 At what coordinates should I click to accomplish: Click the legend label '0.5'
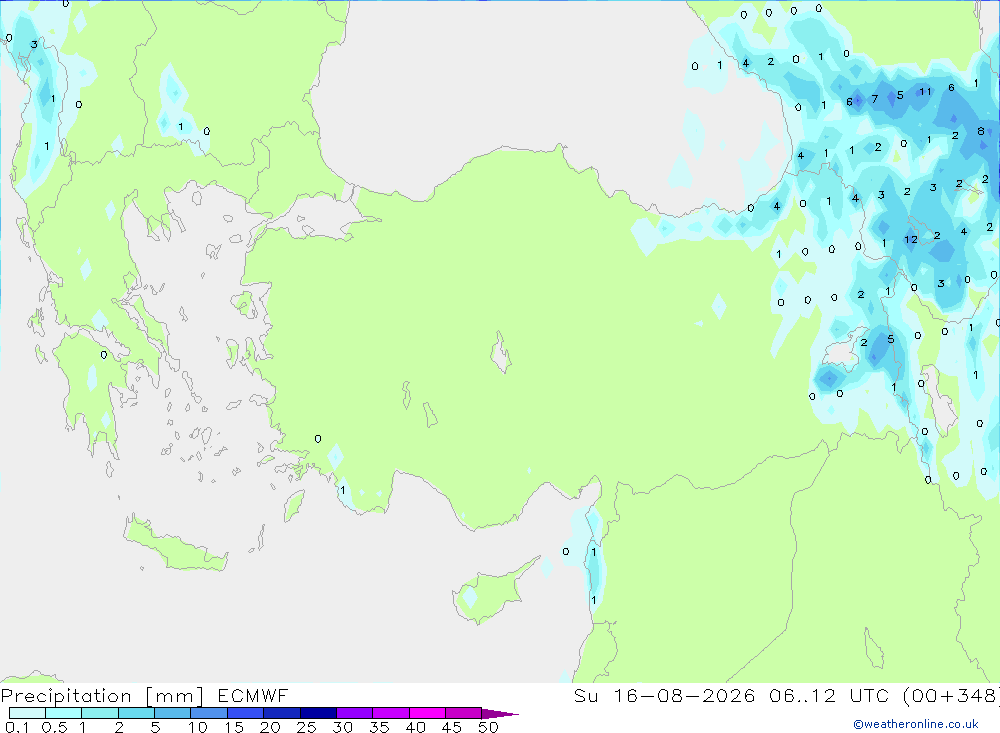54,727
